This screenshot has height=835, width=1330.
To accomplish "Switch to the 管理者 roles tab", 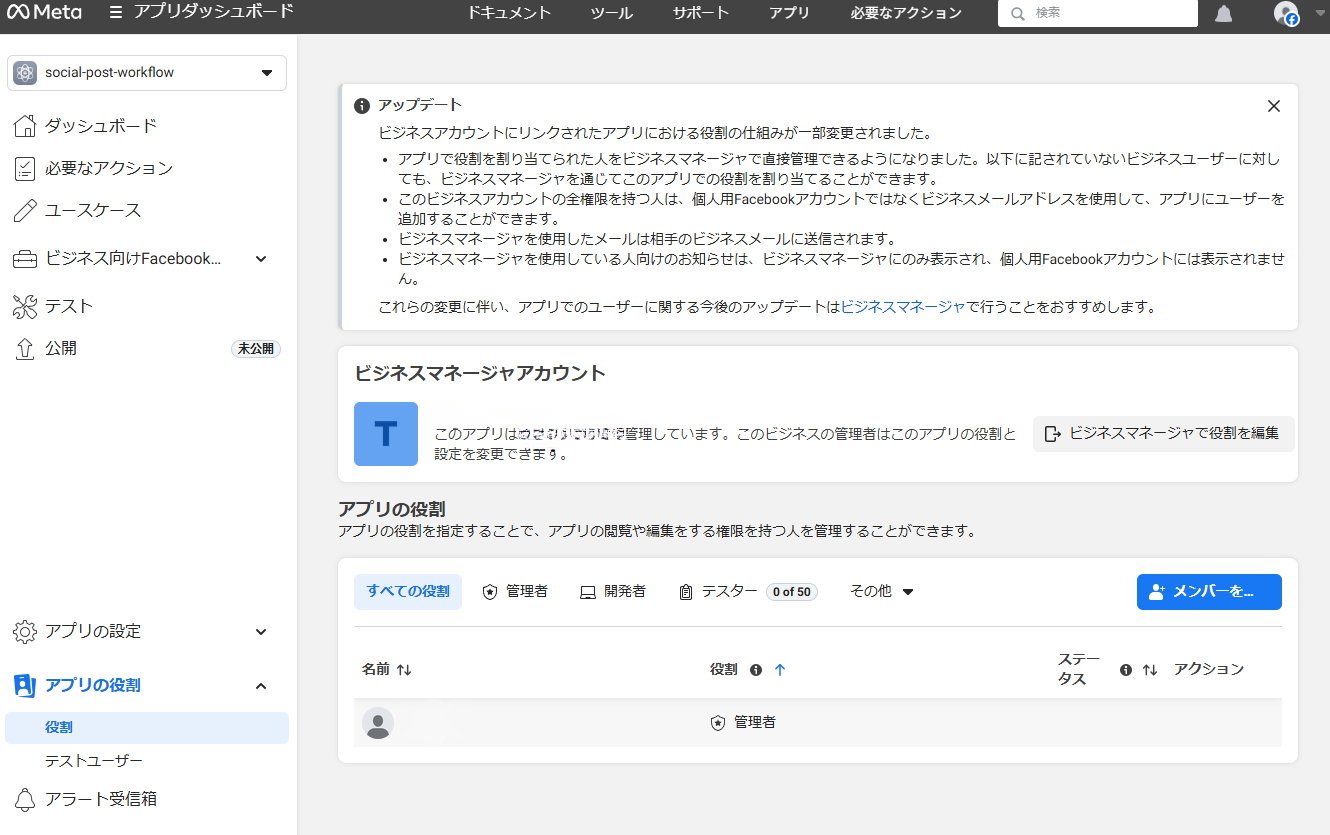I will (x=515, y=592).
